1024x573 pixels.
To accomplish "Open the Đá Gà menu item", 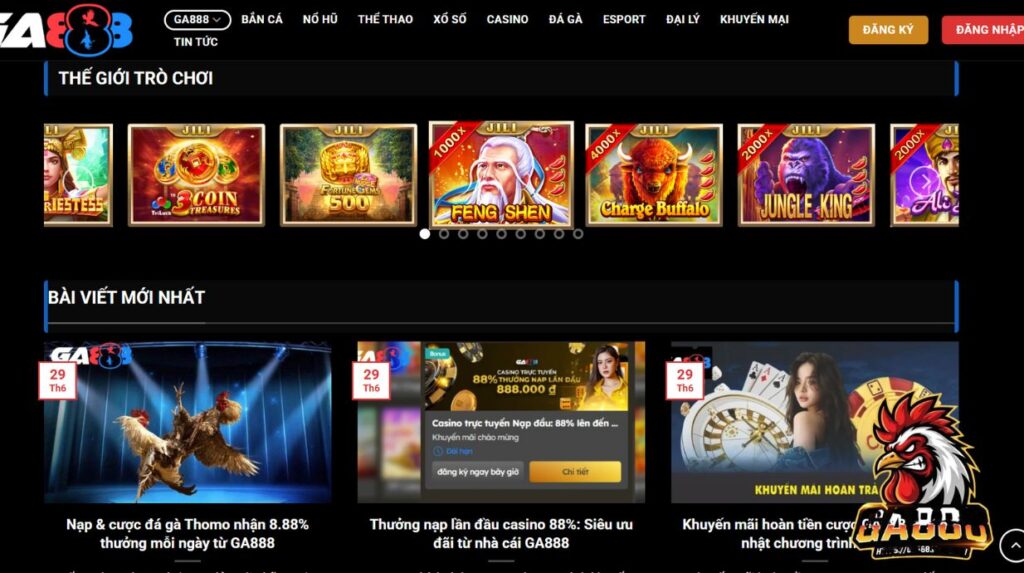I will pyautogui.click(x=566, y=20).
